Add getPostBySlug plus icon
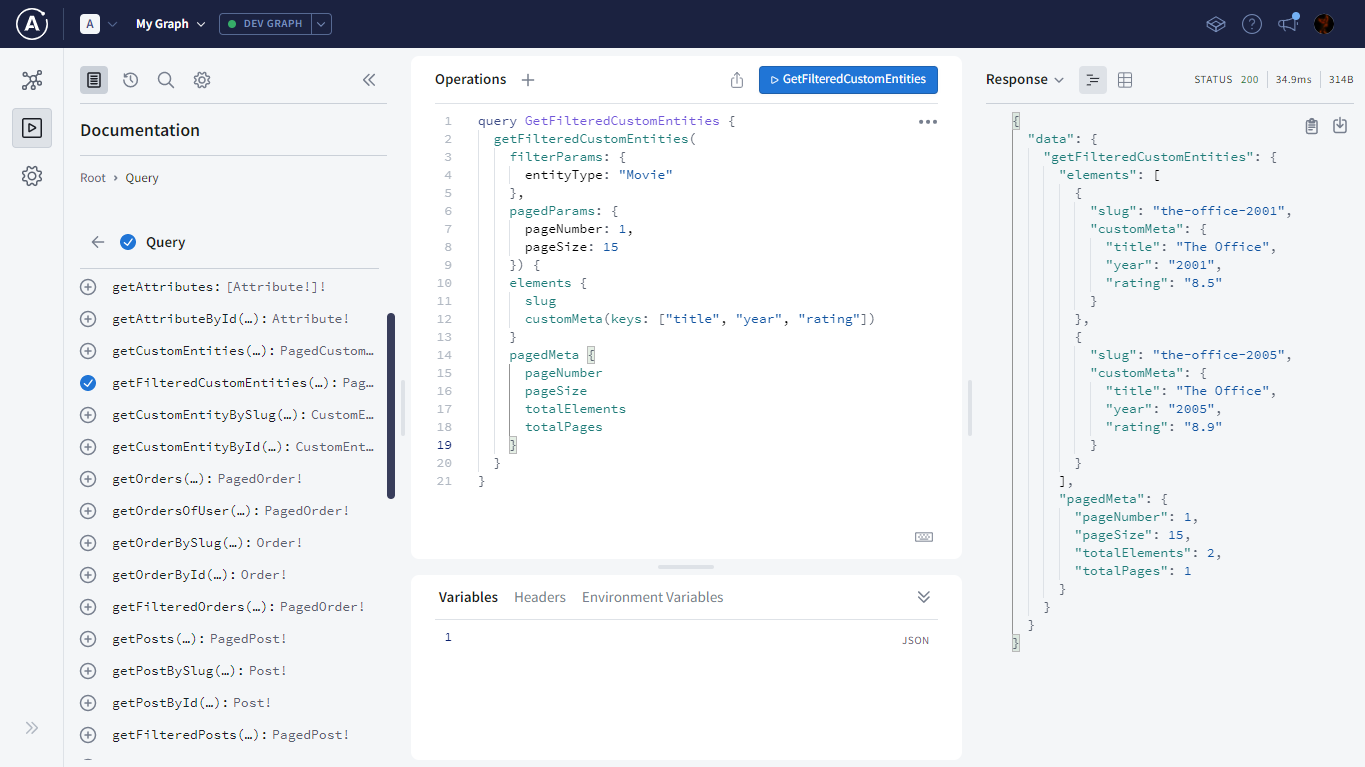The height and width of the screenshot is (767, 1365). [88, 671]
